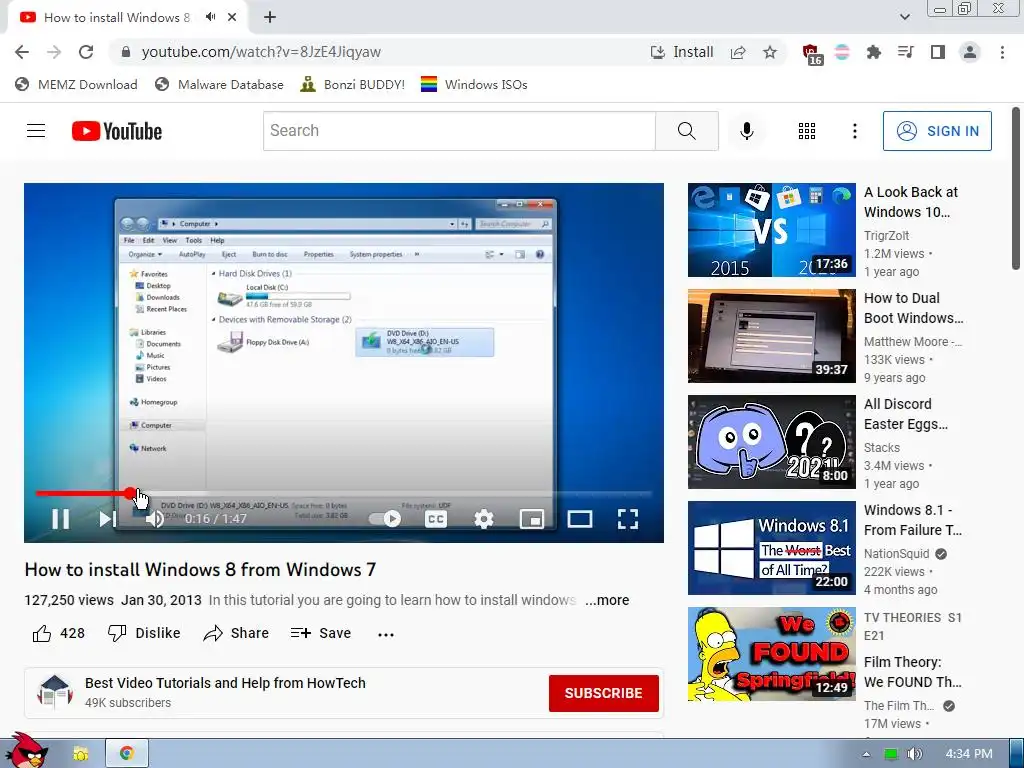The width and height of the screenshot is (1024, 768).
Task: Reload the page
Action: tap(86, 52)
